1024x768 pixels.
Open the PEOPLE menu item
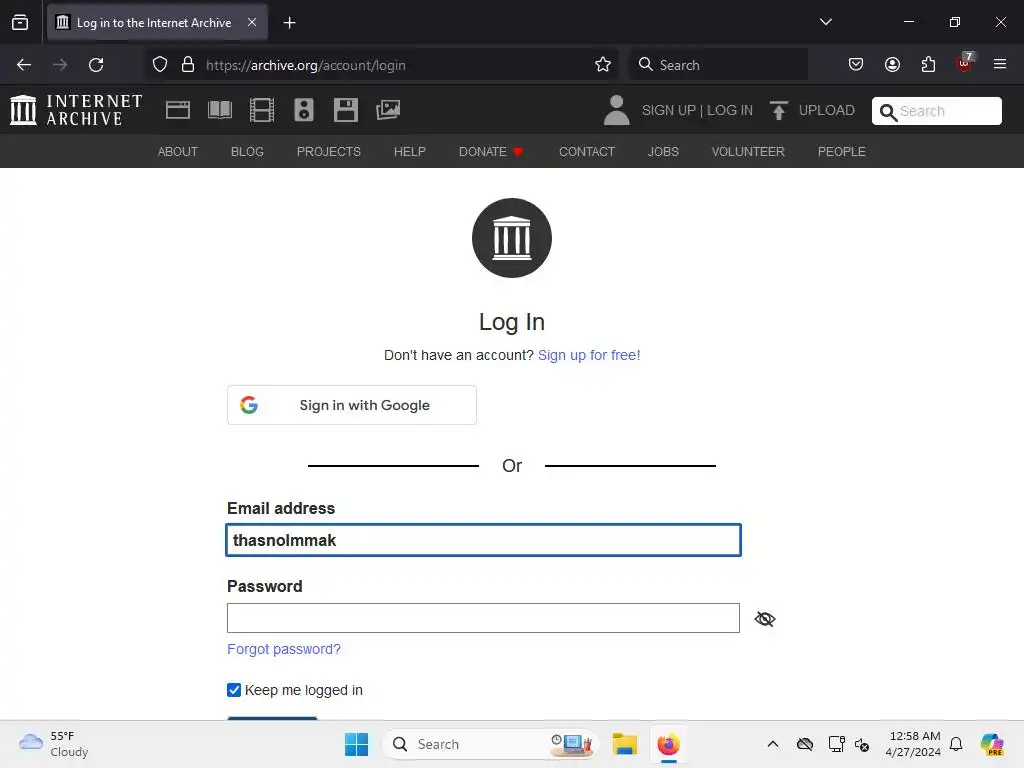pyautogui.click(x=841, y=152)
